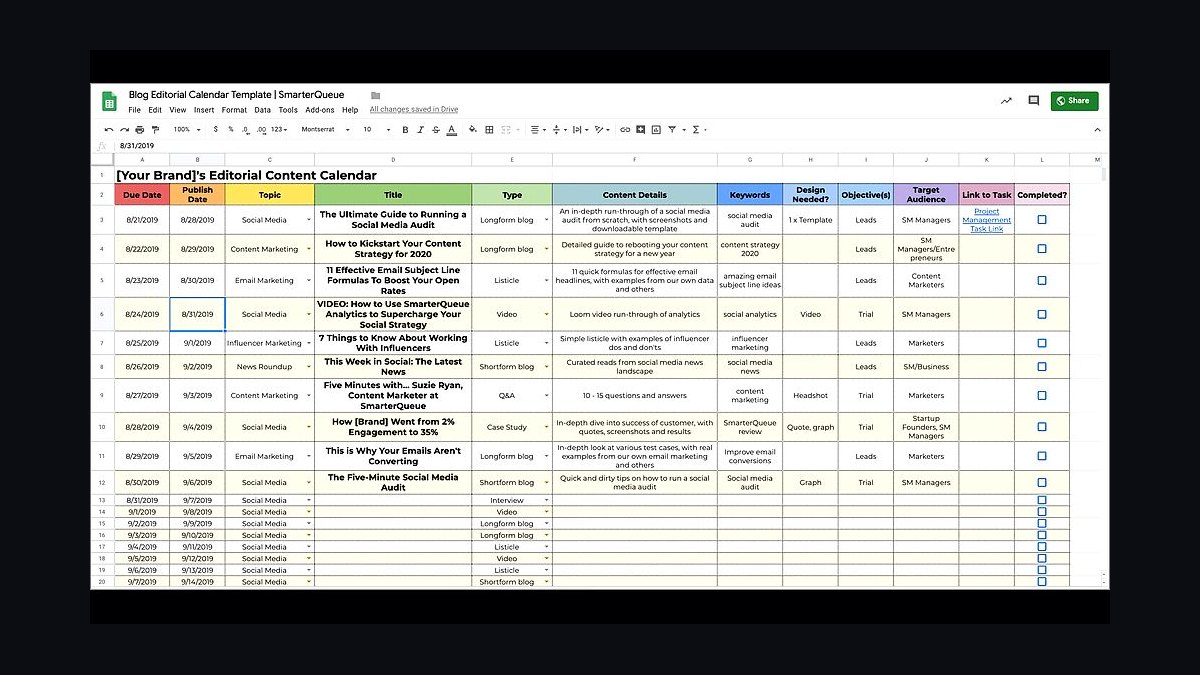1200x675 pixels.
Task: Click the merge cells icon
Action: click(x=506, y=129)
